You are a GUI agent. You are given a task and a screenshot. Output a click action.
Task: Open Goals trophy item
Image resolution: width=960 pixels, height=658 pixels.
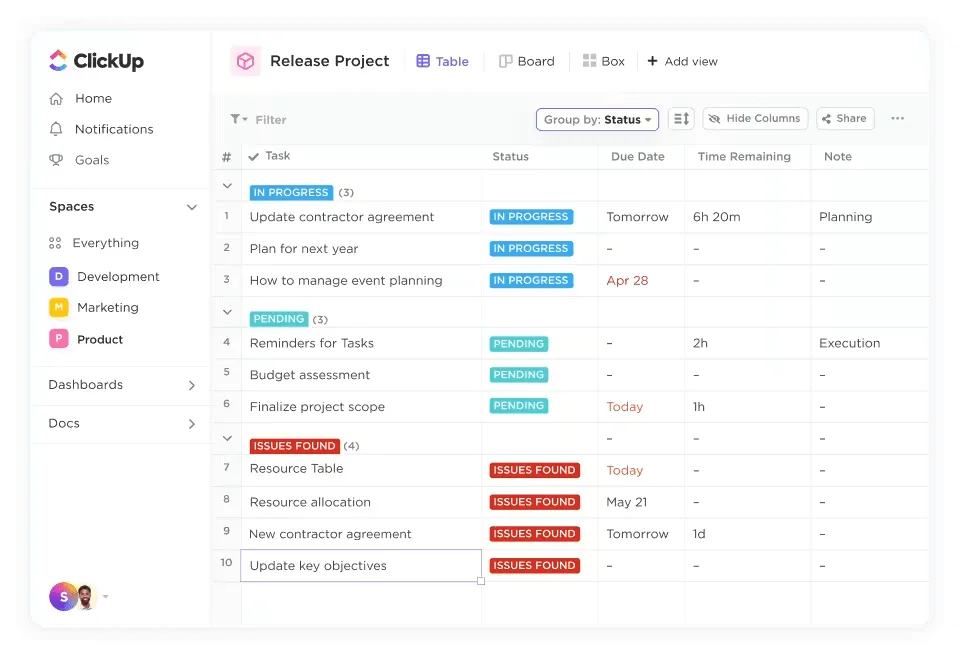pyautogui.click(x=79, y=160)
